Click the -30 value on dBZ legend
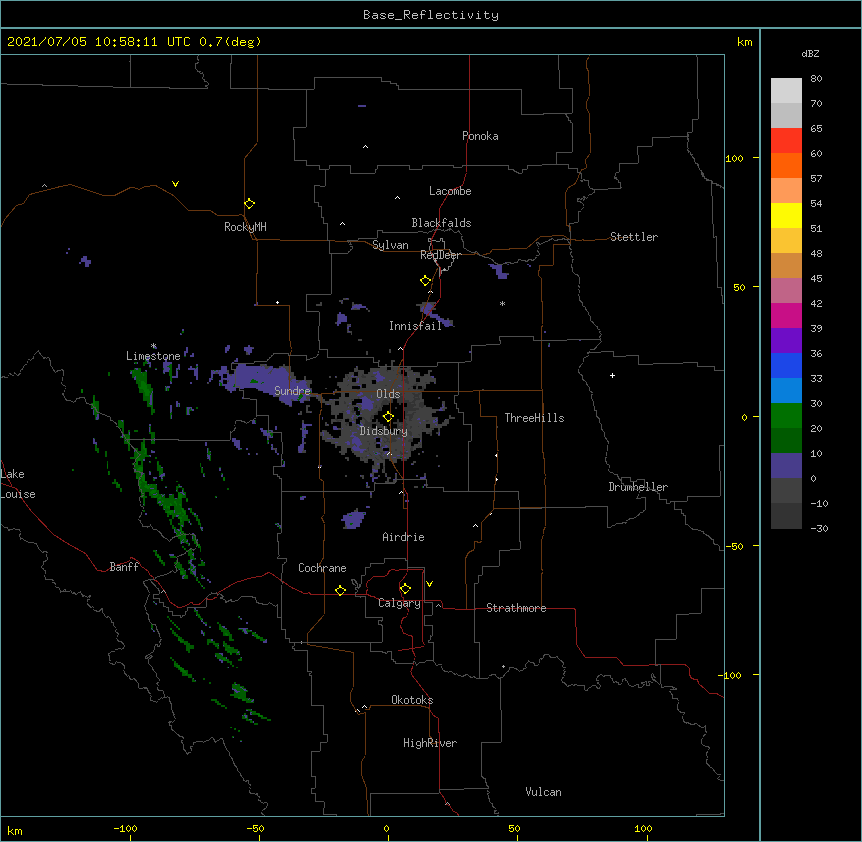The height and width of the screenshot is (842, 862). coord(819,528)
